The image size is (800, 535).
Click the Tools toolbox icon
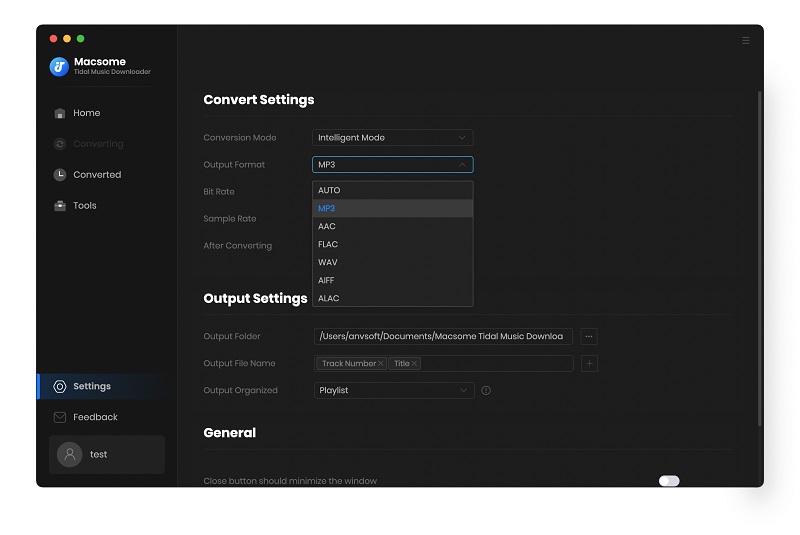tap(60, 206)
